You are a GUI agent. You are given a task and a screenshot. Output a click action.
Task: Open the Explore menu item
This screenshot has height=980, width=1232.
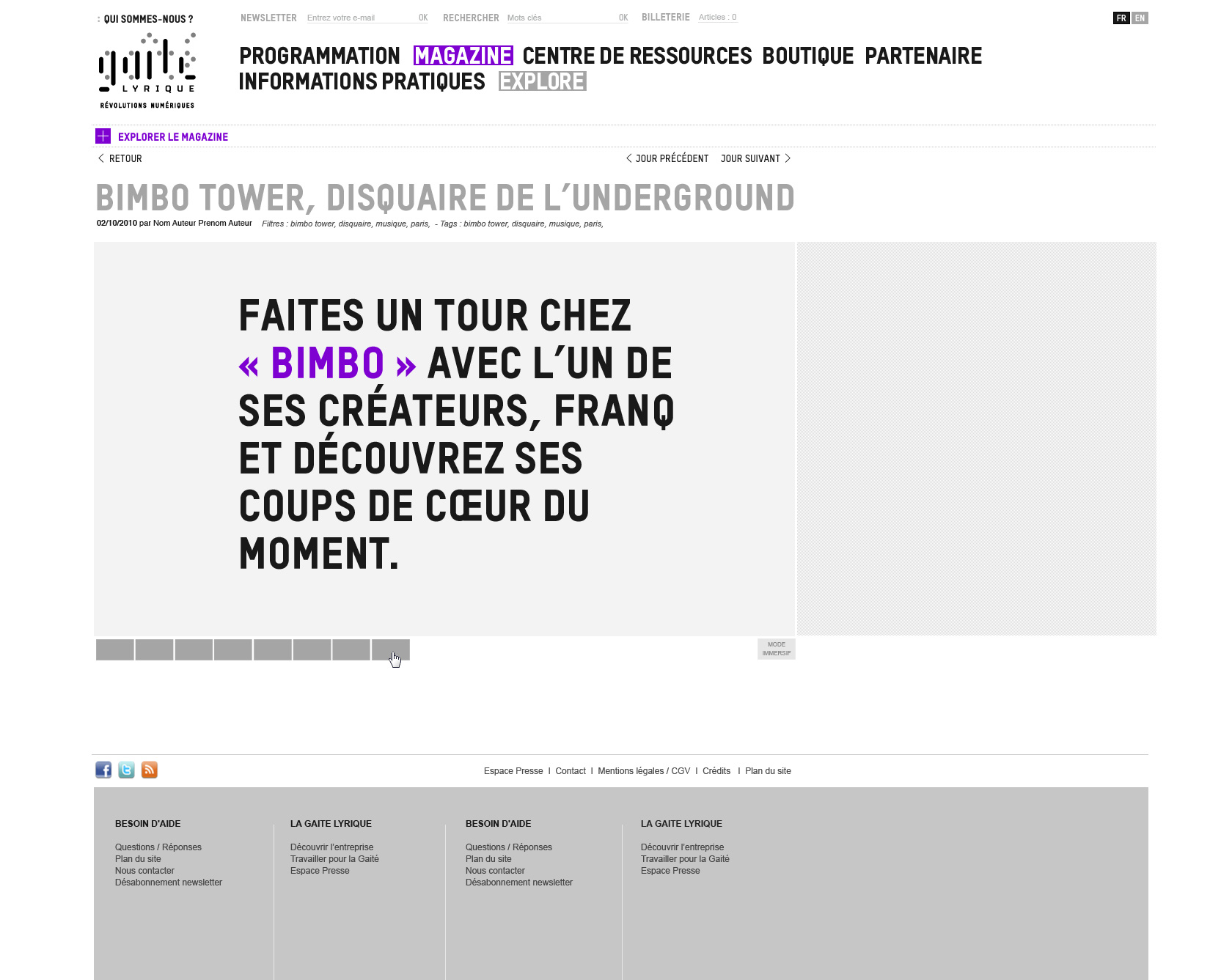[543, 81]
